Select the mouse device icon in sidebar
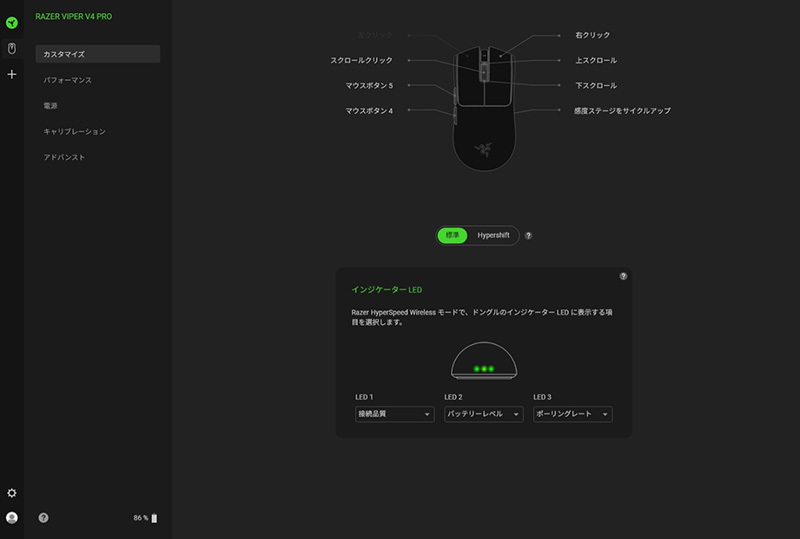Screen dimensions: 800x539 tap(12, 48)
